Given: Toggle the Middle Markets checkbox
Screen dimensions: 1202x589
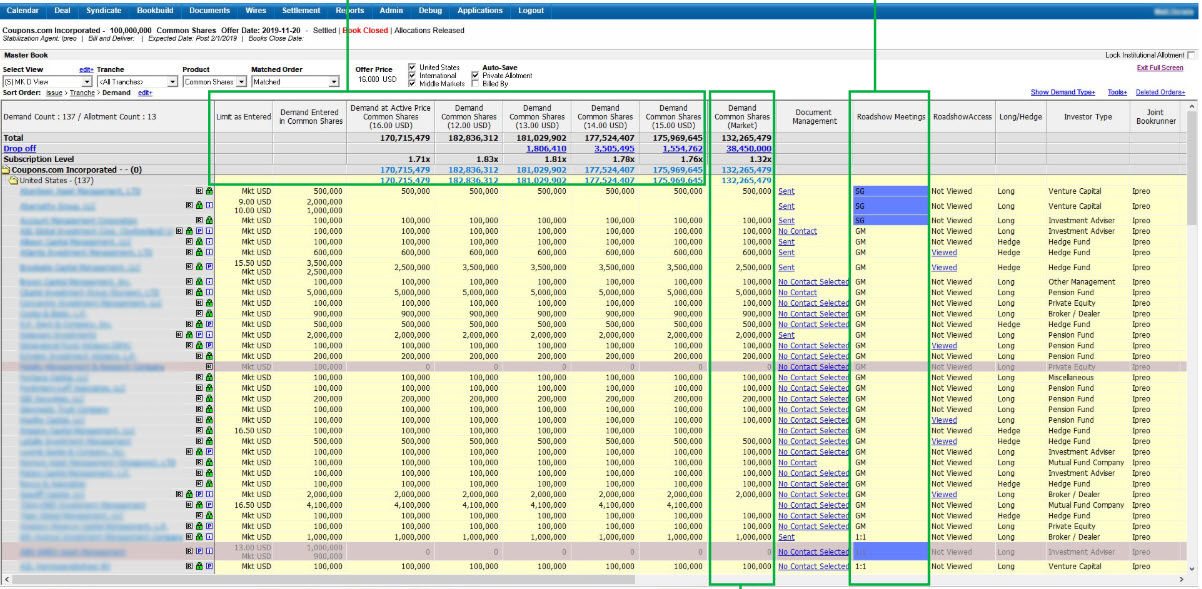Looking at the screenshot, I should pos(413,83).
